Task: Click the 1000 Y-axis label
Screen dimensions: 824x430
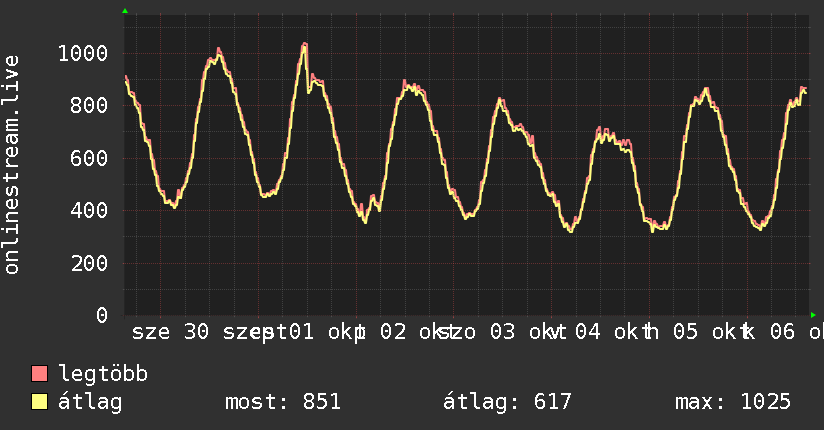Action: click(x=83, y=53)
